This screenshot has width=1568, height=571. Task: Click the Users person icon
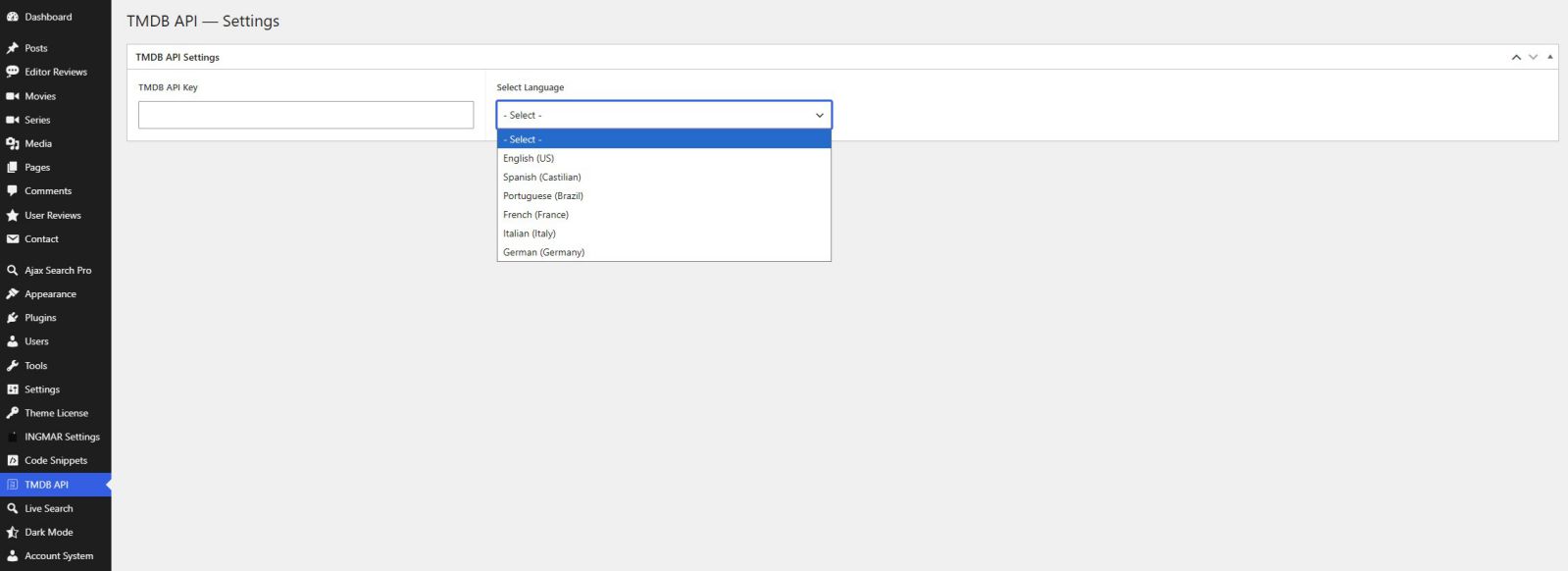click(x=13, y=341)
